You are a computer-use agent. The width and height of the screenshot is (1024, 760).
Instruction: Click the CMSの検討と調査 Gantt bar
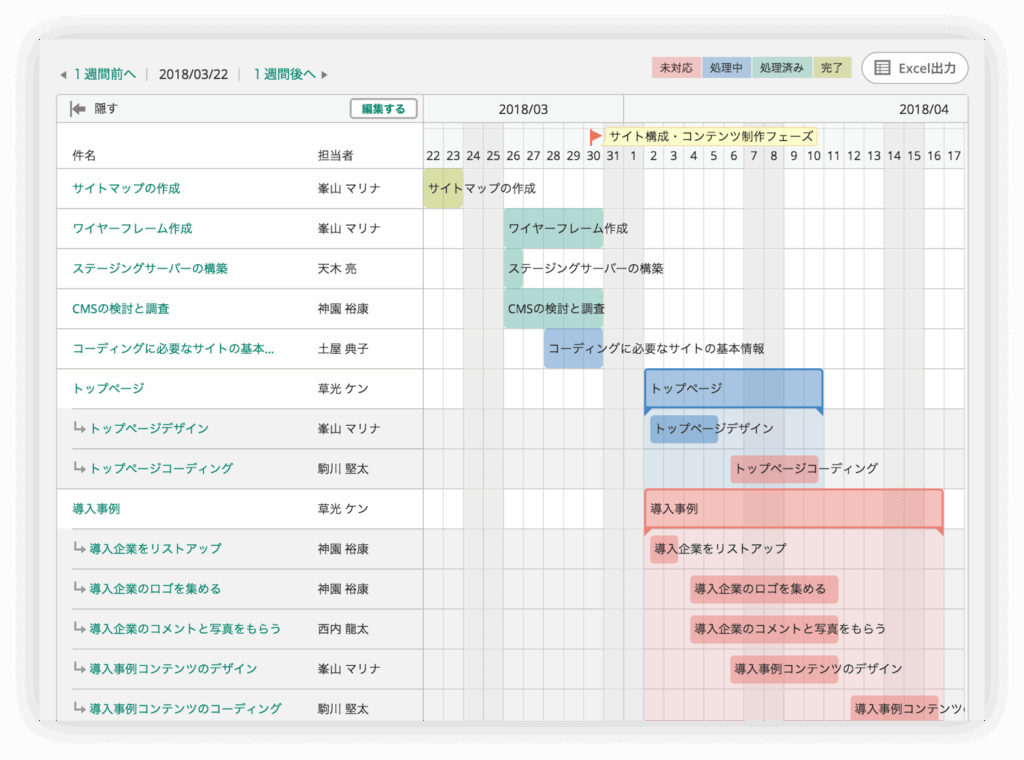click(x=553, y=308)
